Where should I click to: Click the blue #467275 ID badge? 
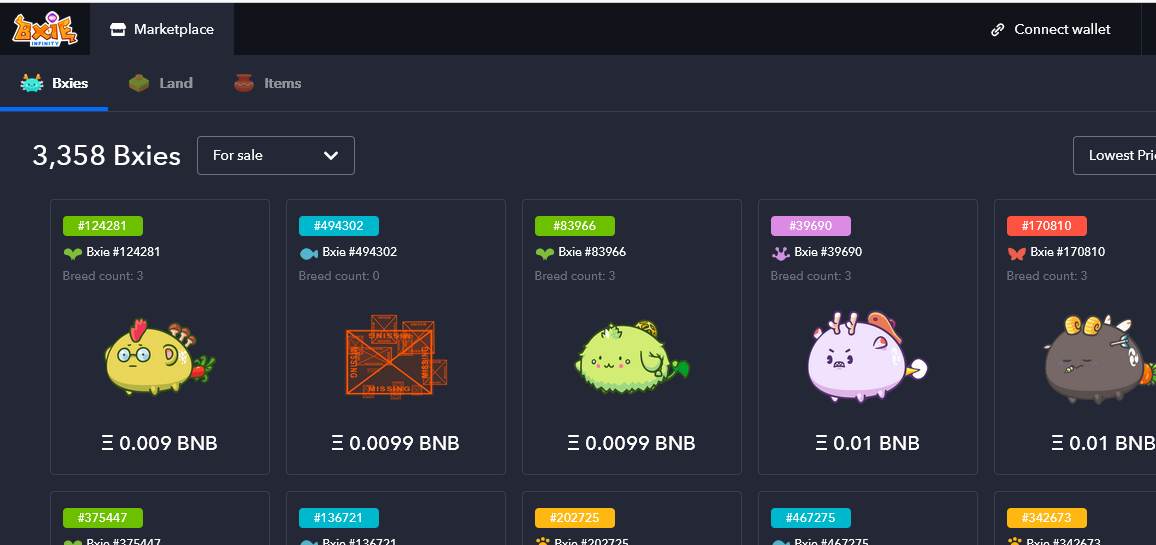pos(810,518)
